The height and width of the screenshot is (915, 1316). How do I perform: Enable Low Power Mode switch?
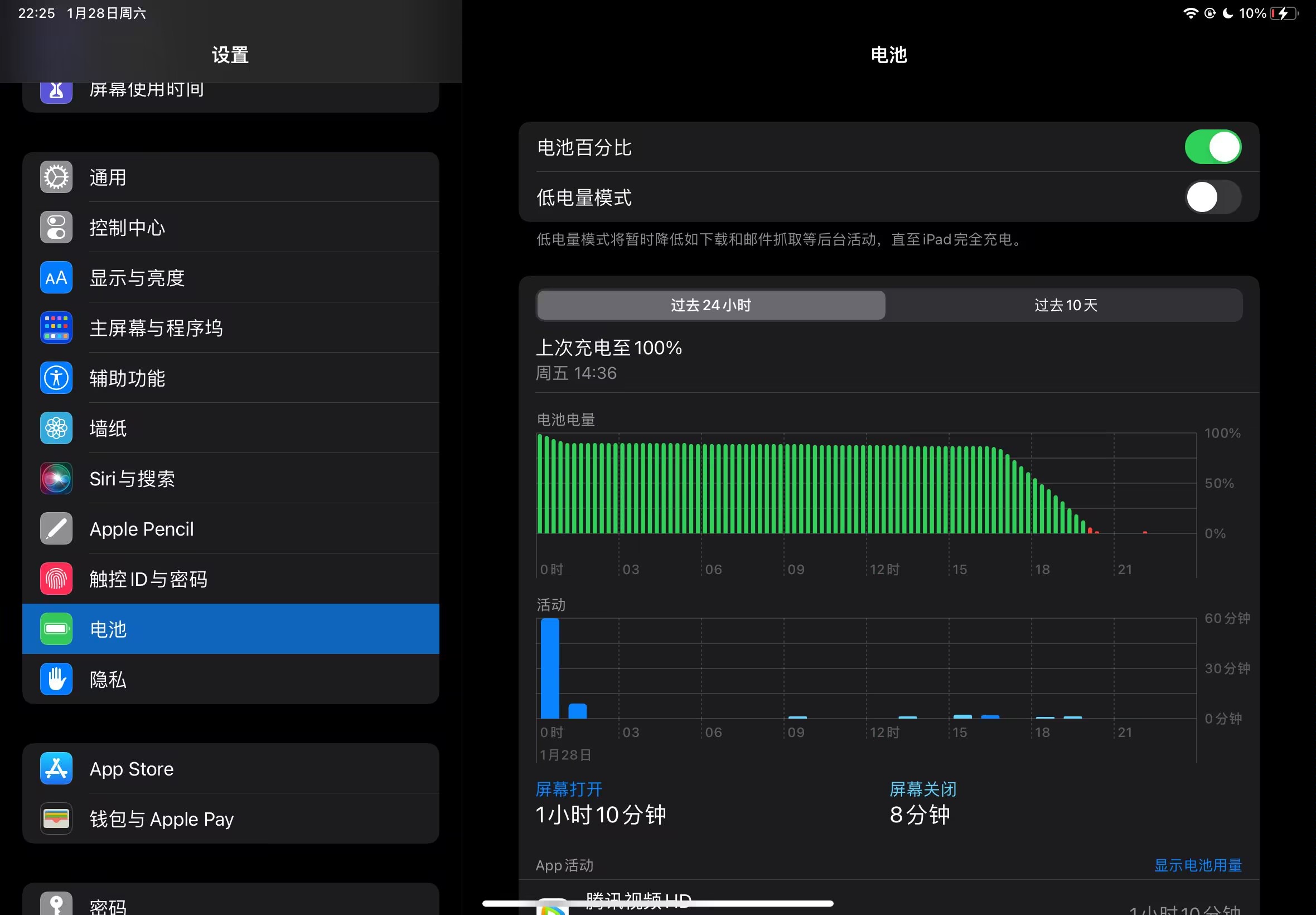pos(1212,198)
